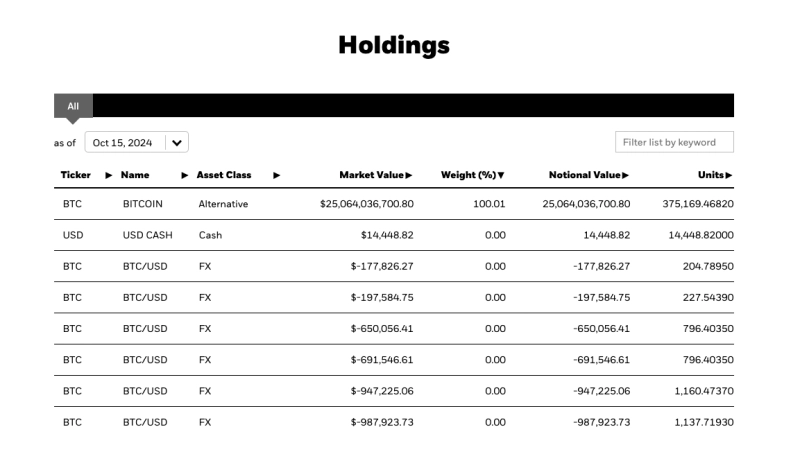The image size is (800, 454).
Task: Click the Asset Class column header
Action: tap(224, 176)
